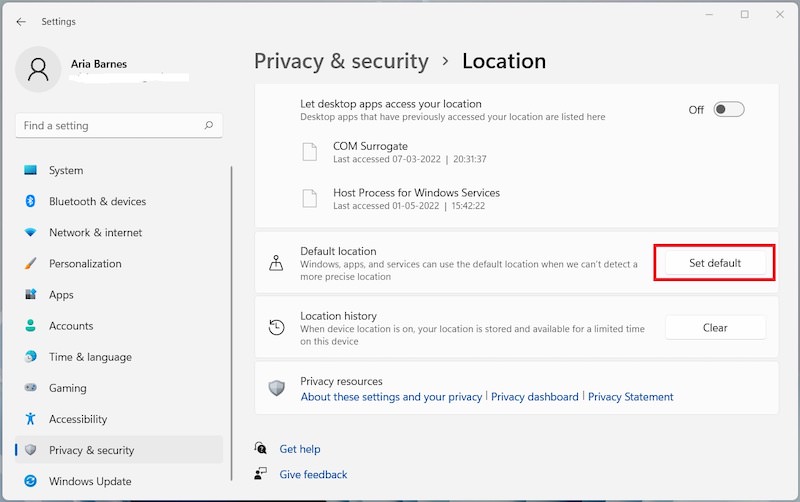Close the Settings window

[780, 14]
